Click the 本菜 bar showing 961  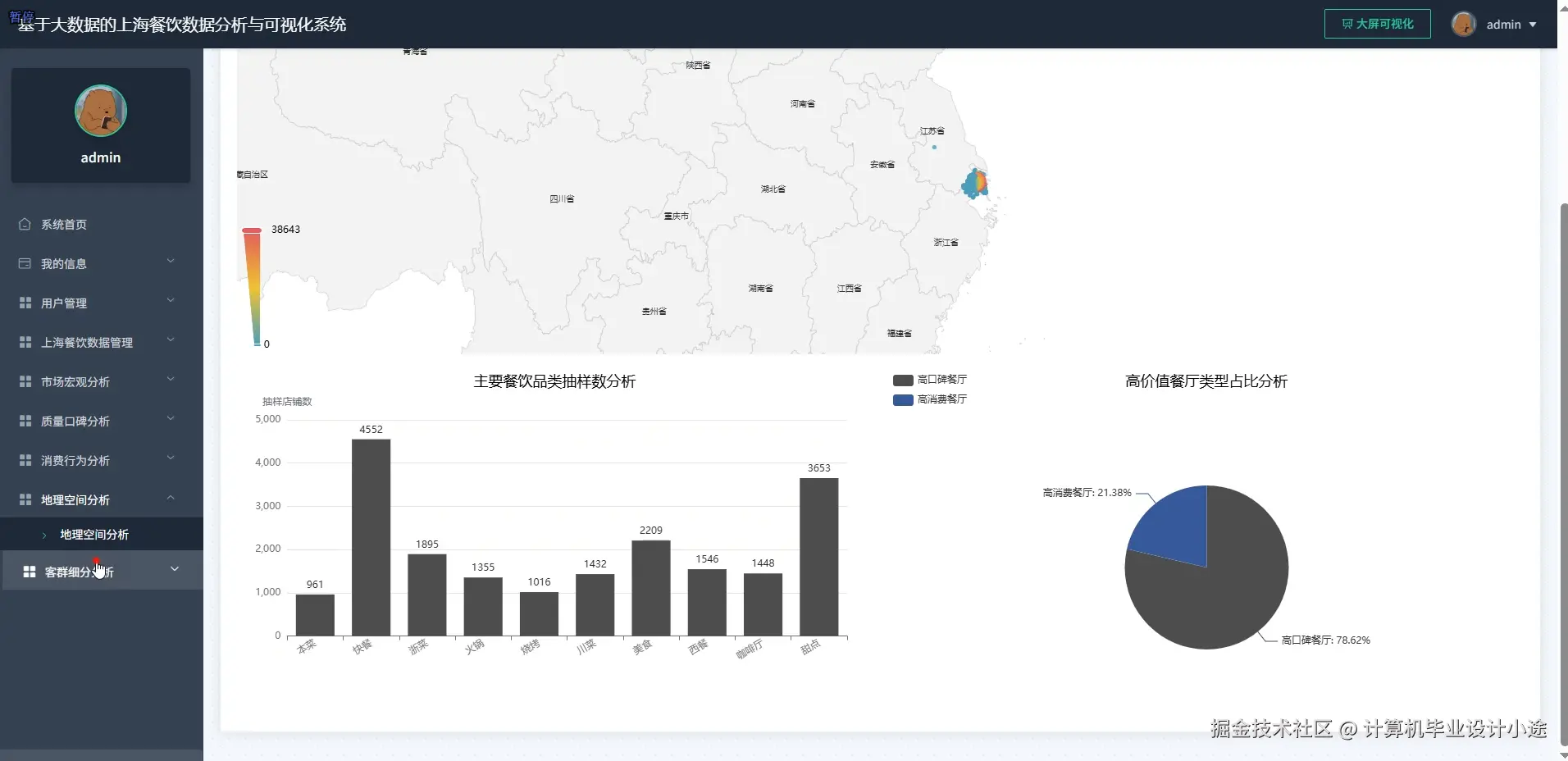point(315,615)
